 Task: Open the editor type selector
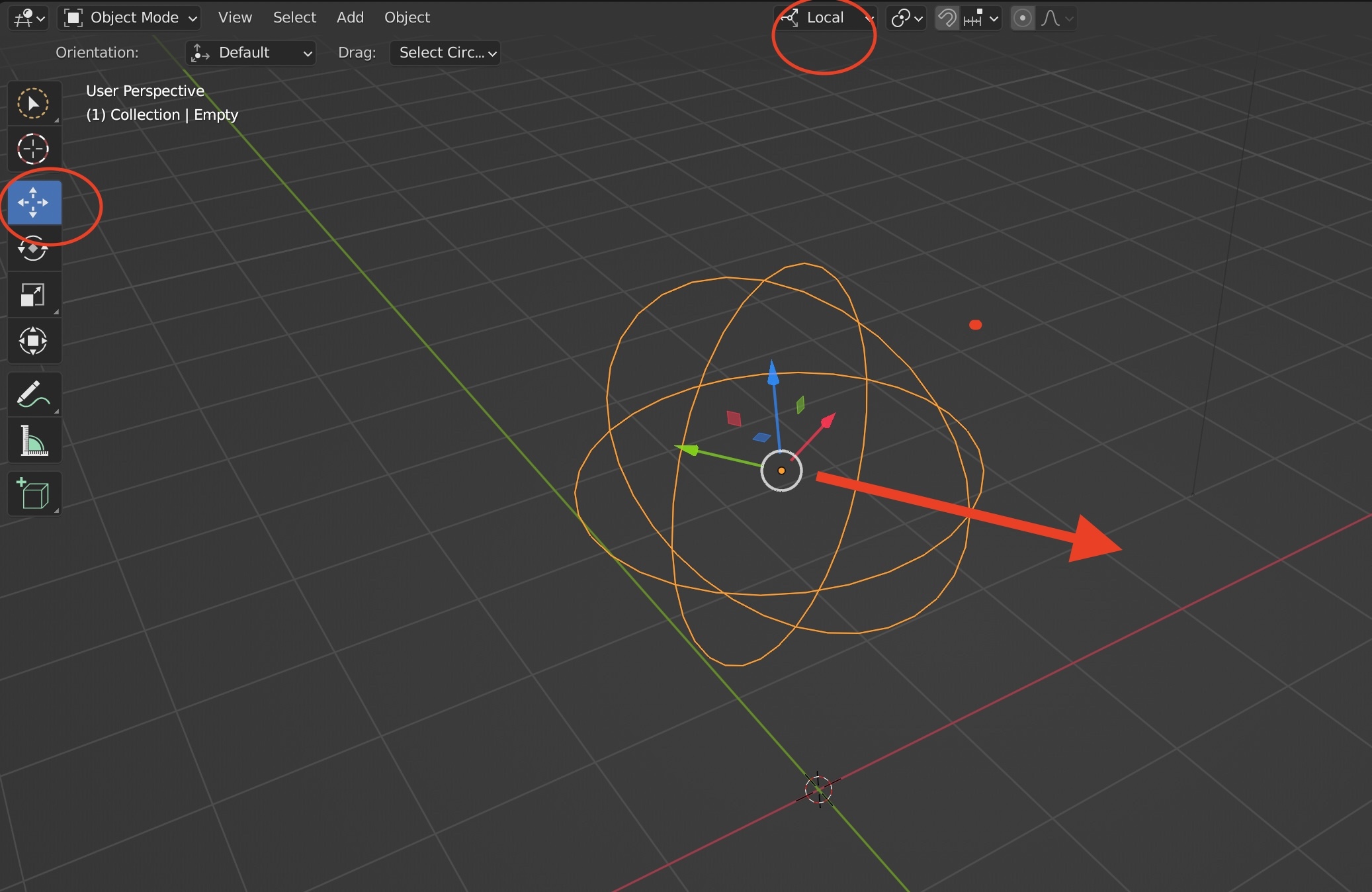28,18
